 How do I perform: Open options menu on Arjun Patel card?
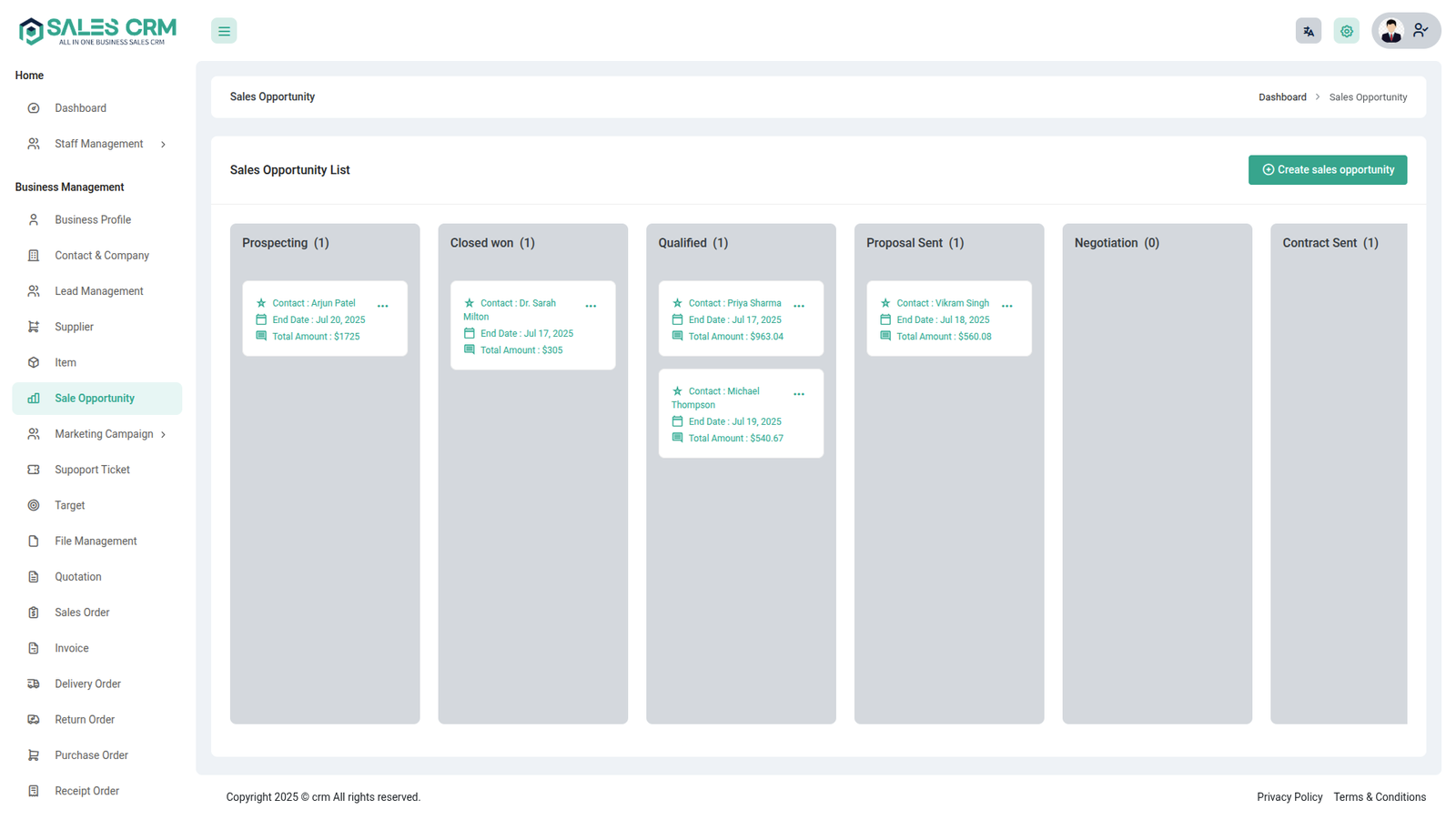[383, 307]
